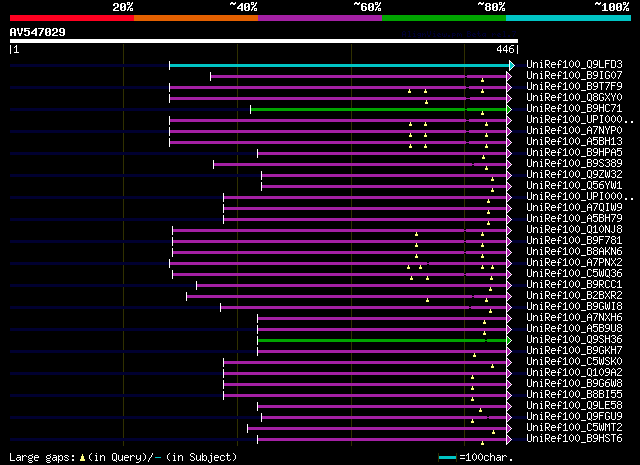This screenshot has width=640, height=465.
Task: Select the green alignment bar of Q9SH36
Action: [x=382, y=340]
